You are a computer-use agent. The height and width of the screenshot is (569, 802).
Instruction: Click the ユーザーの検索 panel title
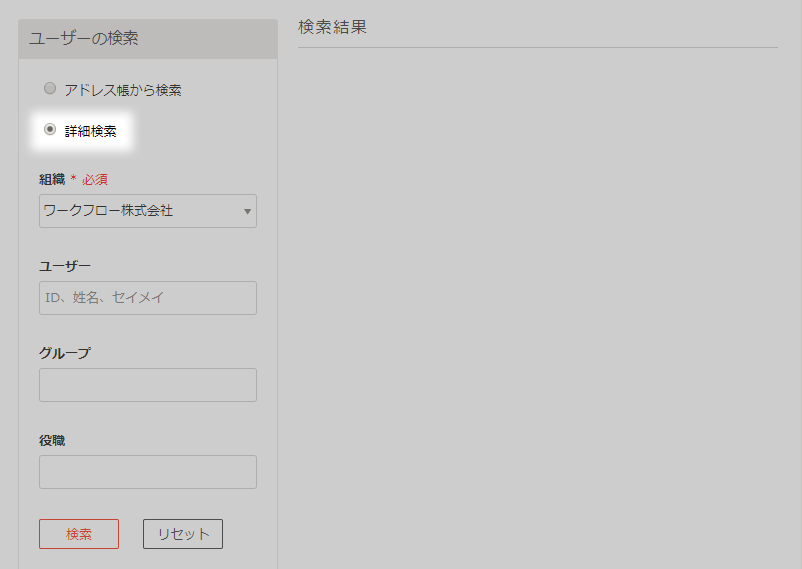point(84,38)
